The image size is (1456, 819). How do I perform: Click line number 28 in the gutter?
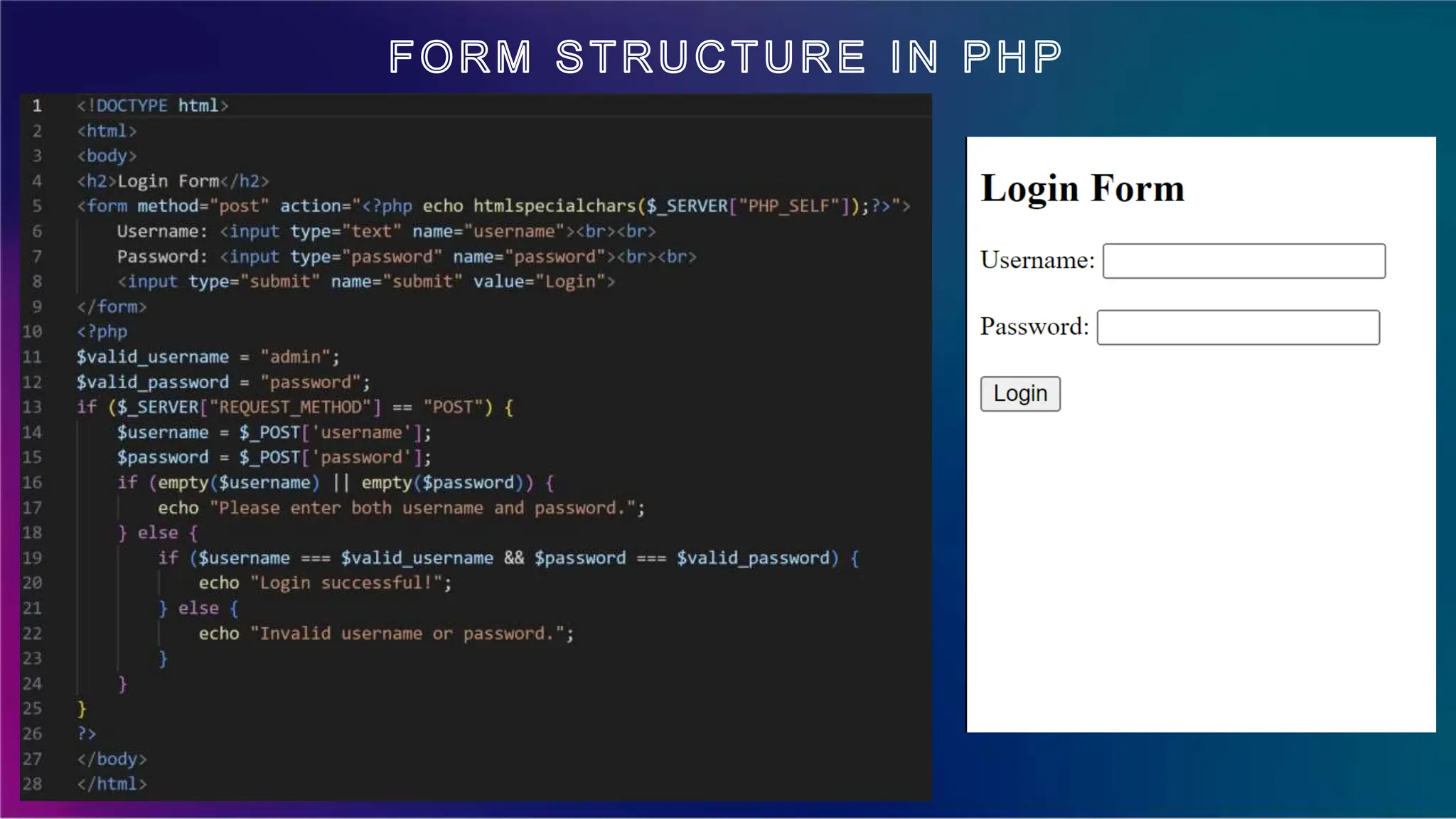(32, 784)
